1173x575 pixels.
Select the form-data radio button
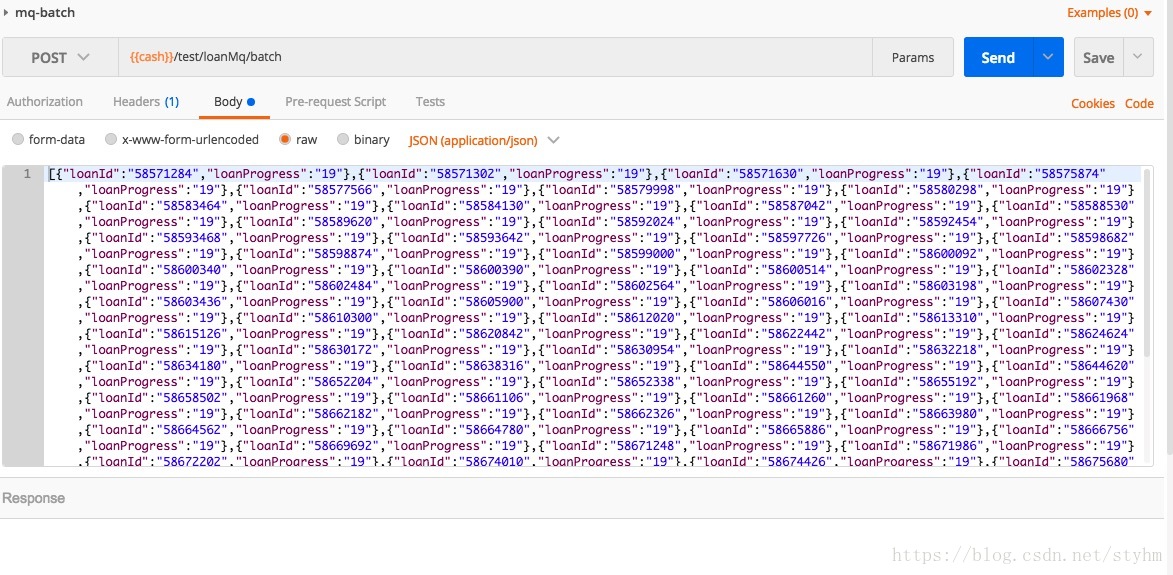pyautogui.click(x=18, y=139)
